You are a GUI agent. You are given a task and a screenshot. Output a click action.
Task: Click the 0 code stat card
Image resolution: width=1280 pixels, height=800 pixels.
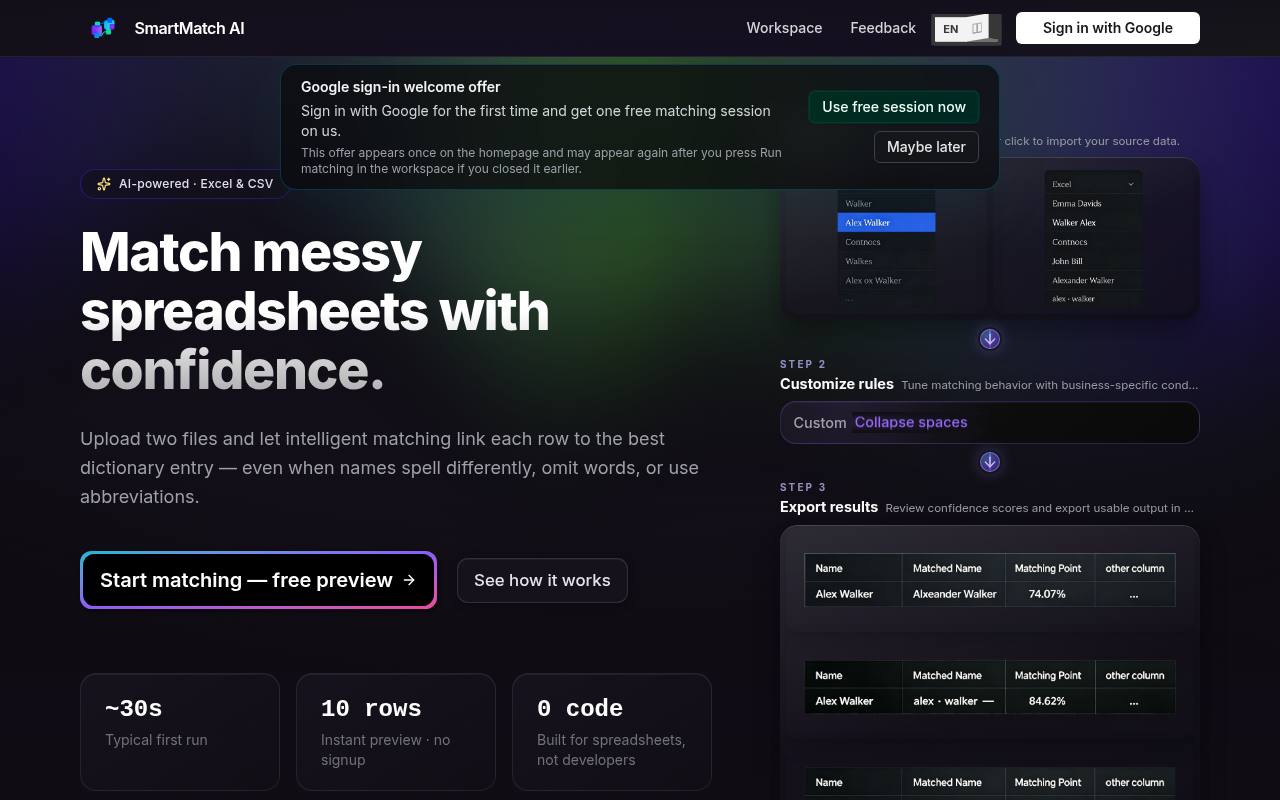[612, 732]
